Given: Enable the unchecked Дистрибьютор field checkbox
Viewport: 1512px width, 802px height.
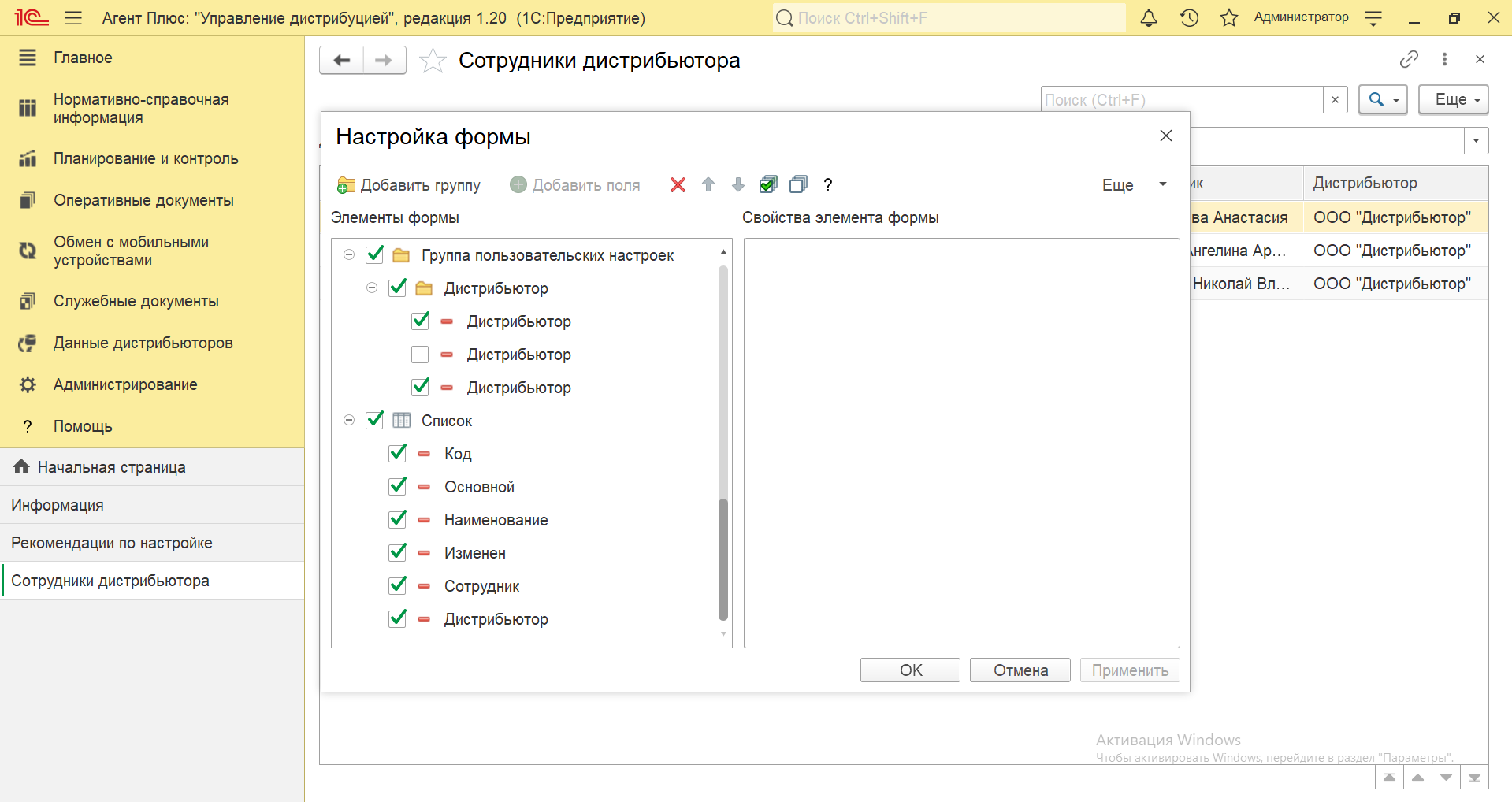Looking at the screenshot, I should pyautogui.click(x=420, y=355).
